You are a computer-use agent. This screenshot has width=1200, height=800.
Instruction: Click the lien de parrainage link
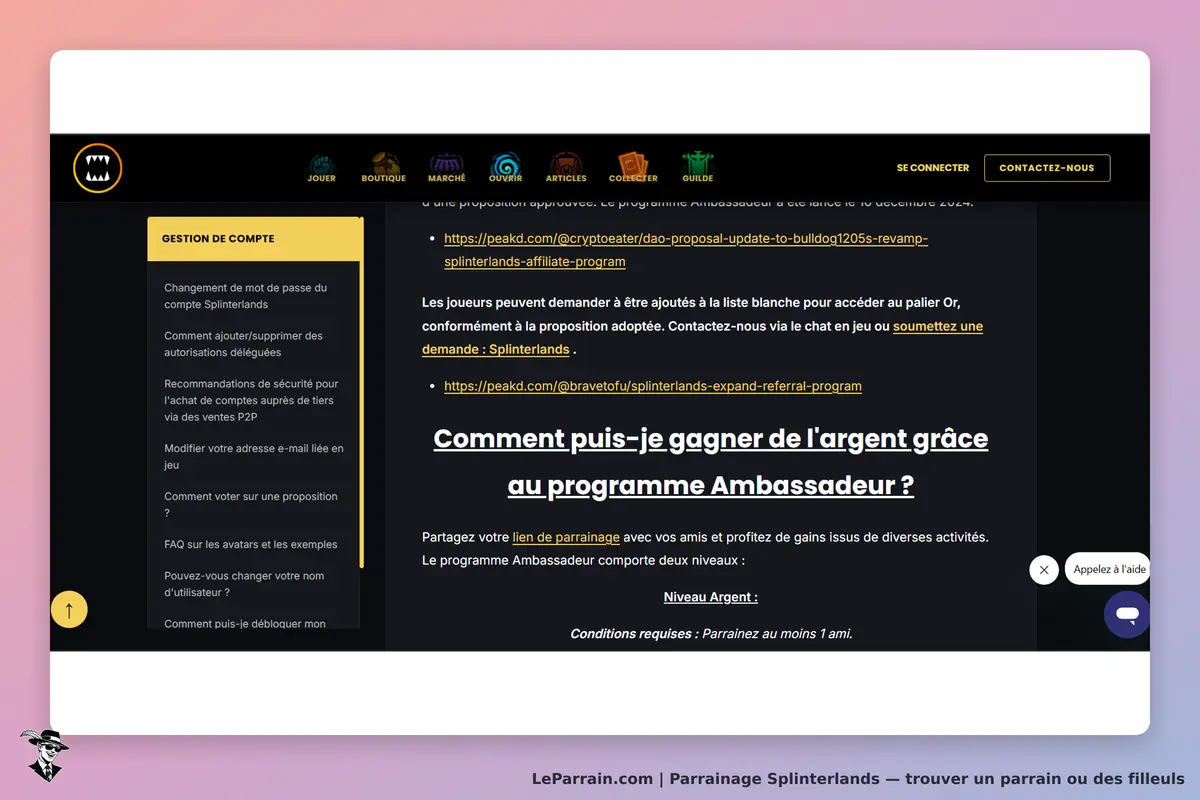click(x=566, y=537)
